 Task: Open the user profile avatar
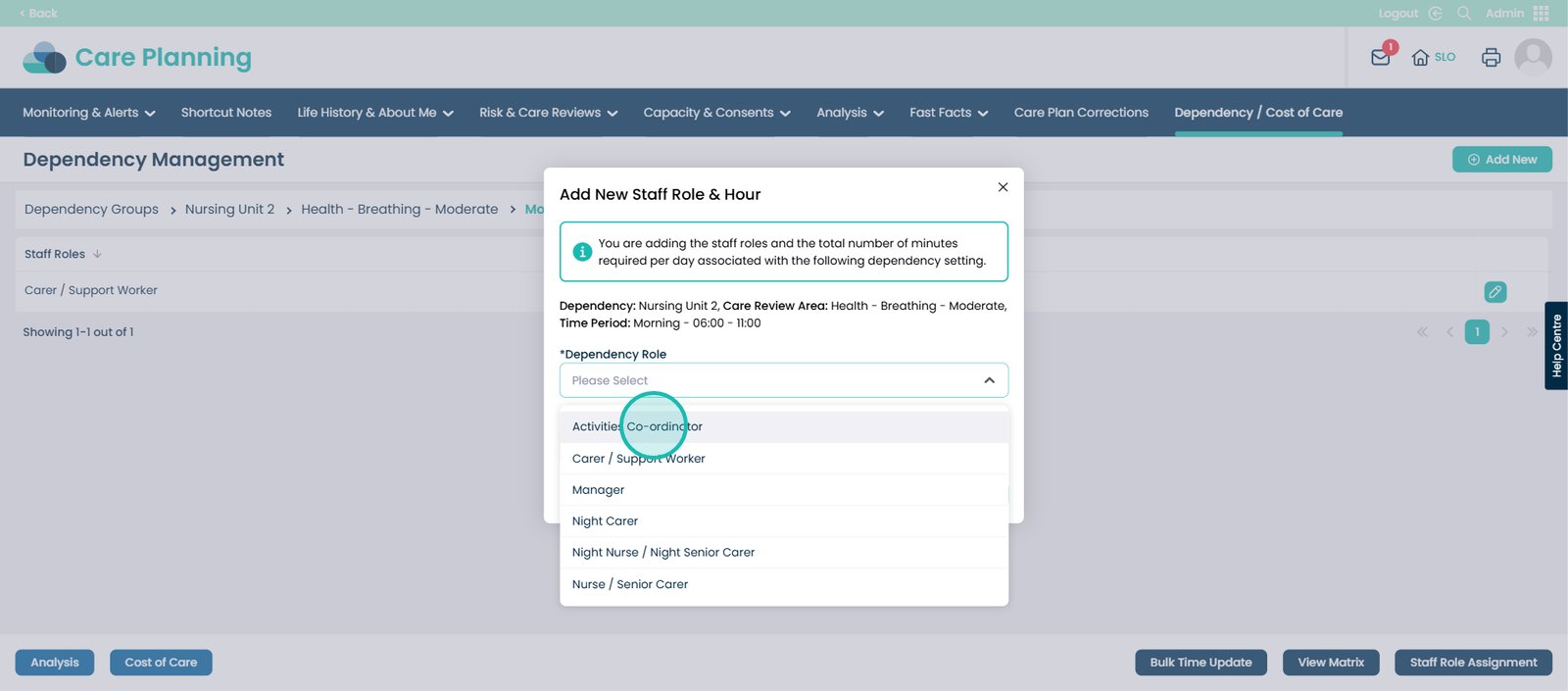point(1533,58)
